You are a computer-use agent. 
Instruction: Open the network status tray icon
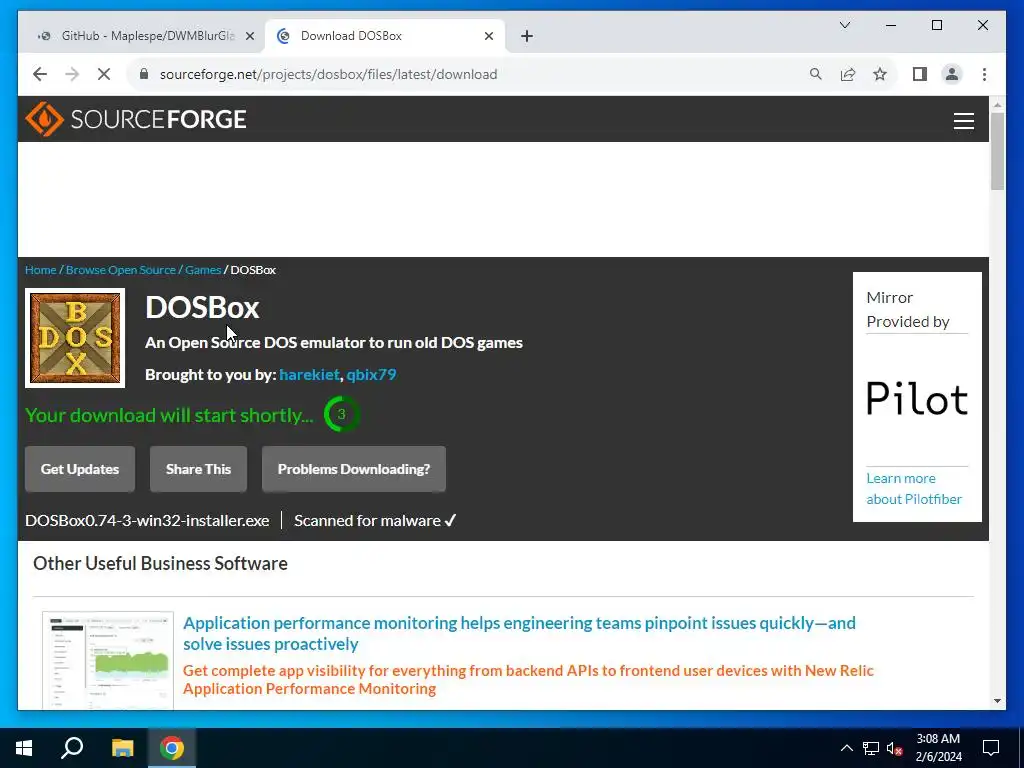[x=871, y=748]
